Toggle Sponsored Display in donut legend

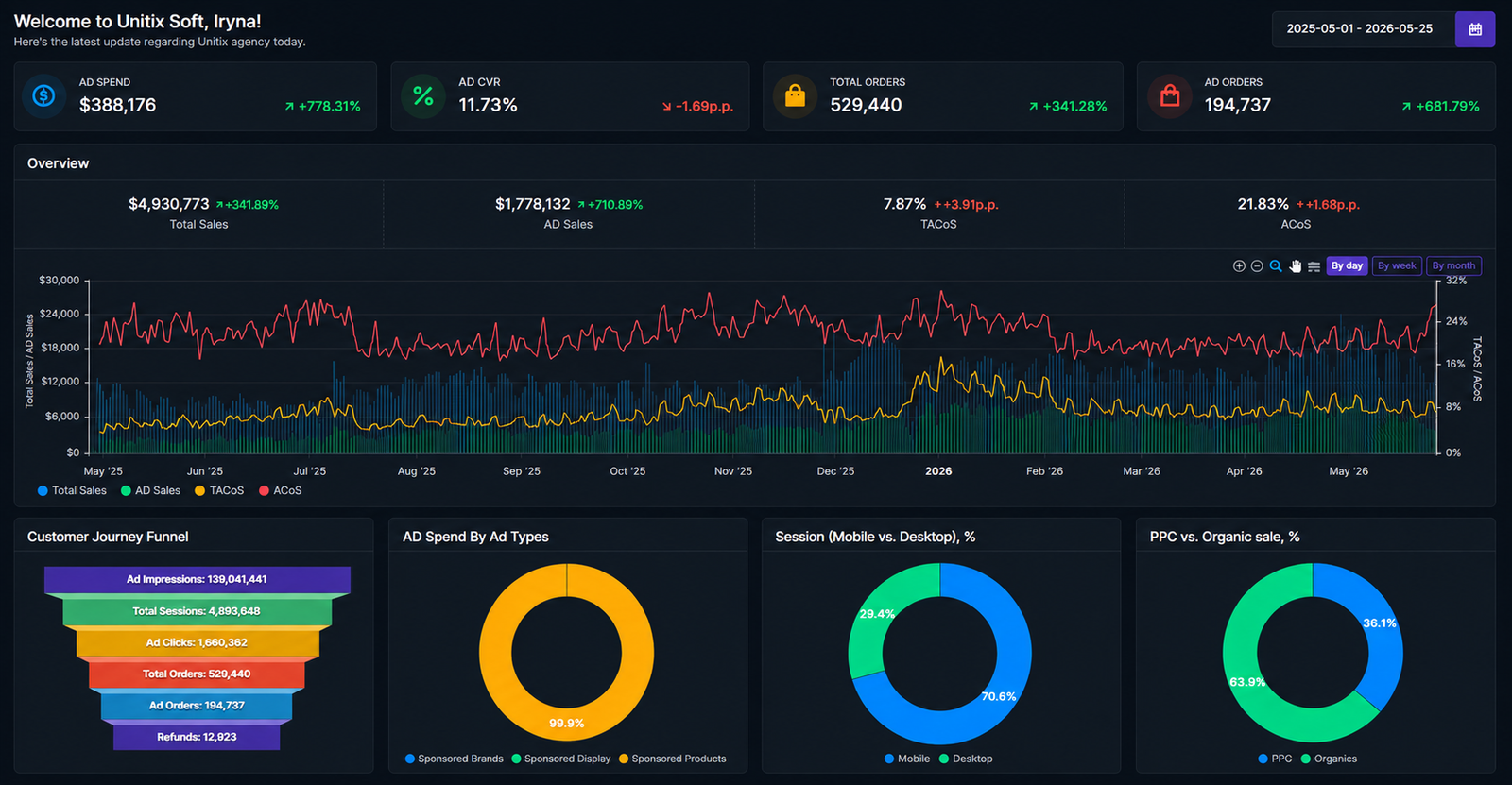tap(561, 759)
